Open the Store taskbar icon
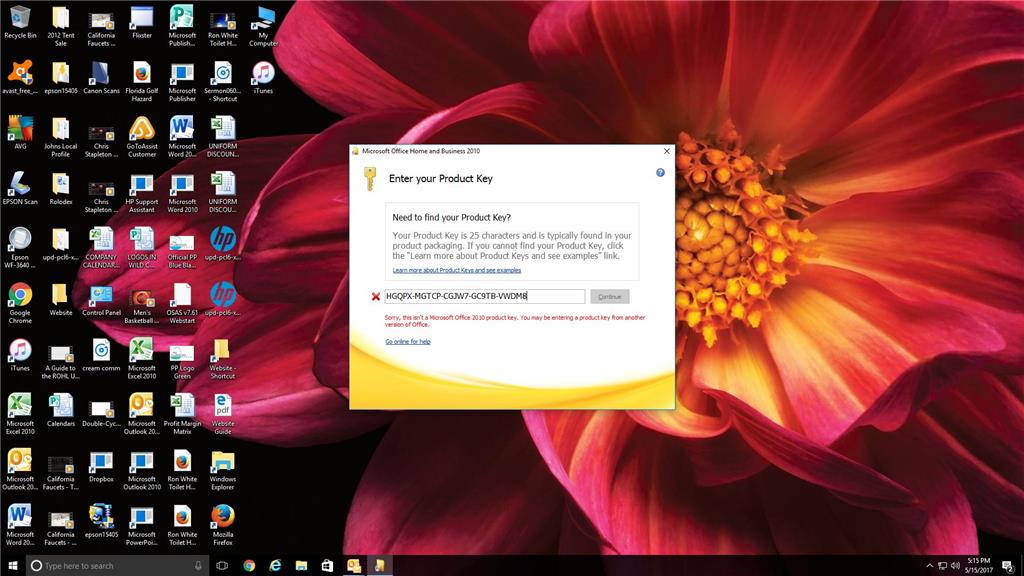1024x576 pixels. pos(327,566)
